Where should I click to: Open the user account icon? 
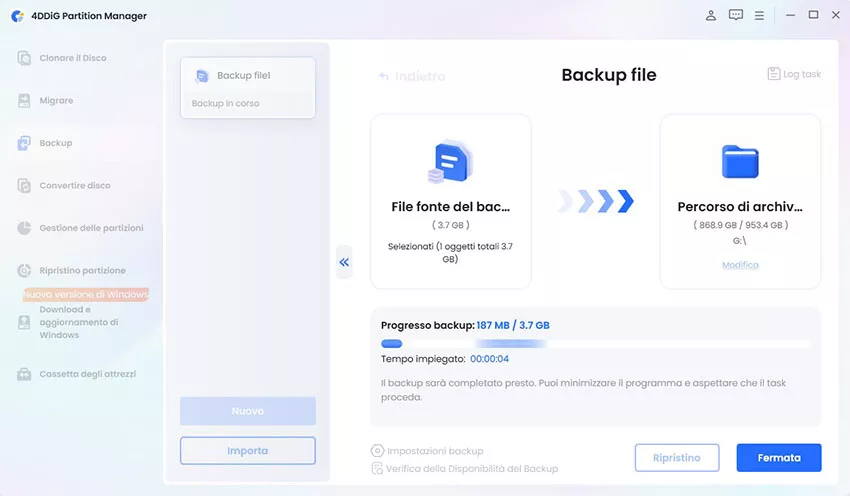tap(711, 15)
